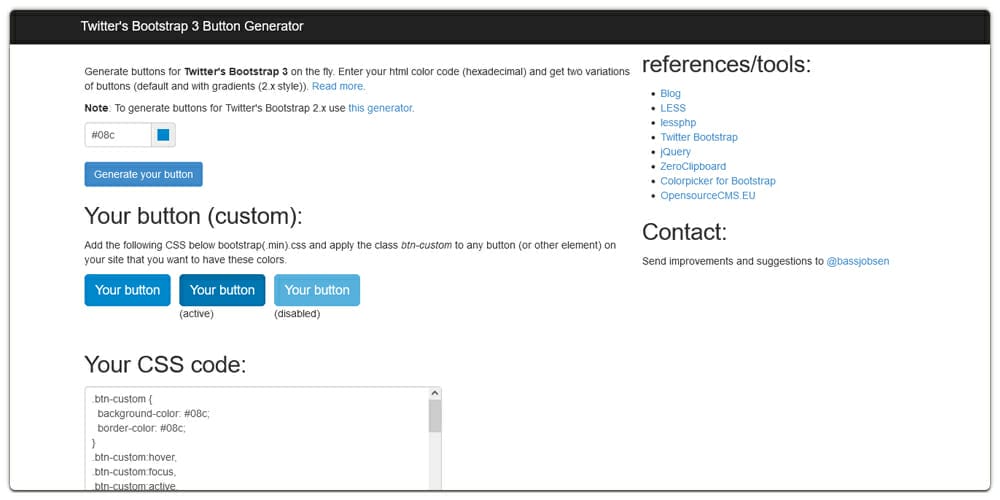Screen dimensions: 1000x500
Task: Click the active Your button preview
Action: coord(222,290)
